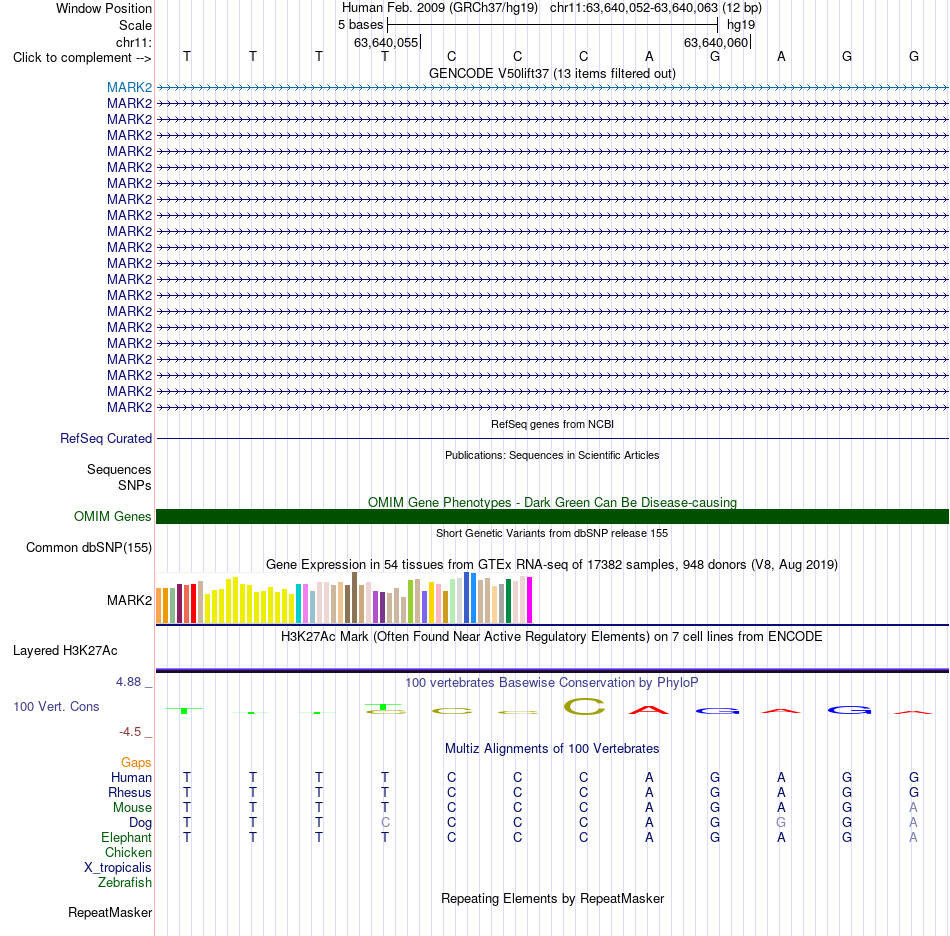This screenshot has width=950, height=936.
Task: Click the OMIM Genes label
Action: click(112, 516)
